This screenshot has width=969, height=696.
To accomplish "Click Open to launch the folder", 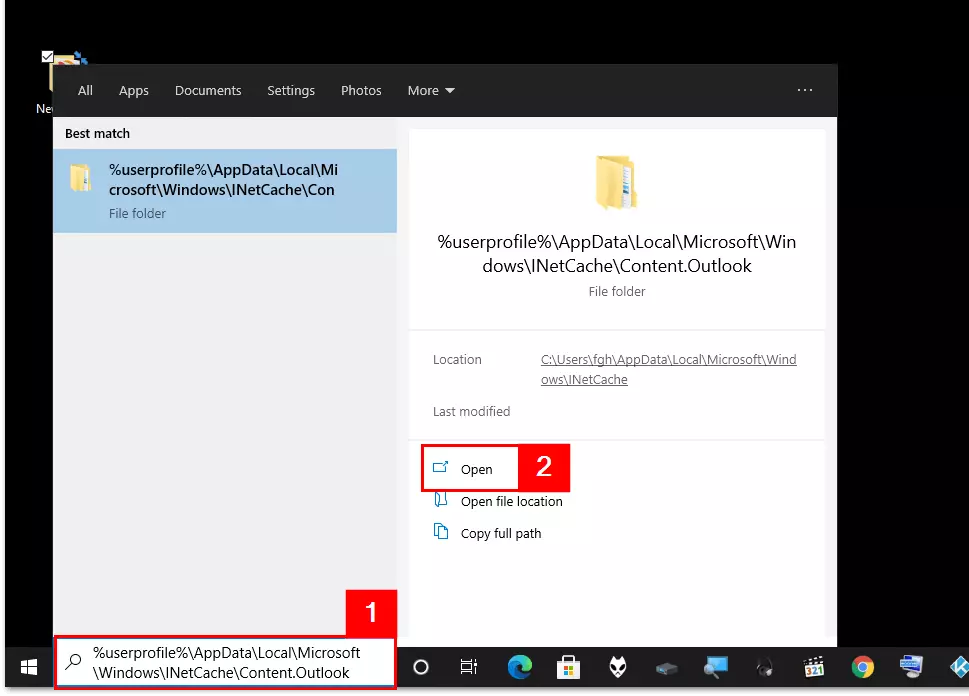I will (476, 468).
